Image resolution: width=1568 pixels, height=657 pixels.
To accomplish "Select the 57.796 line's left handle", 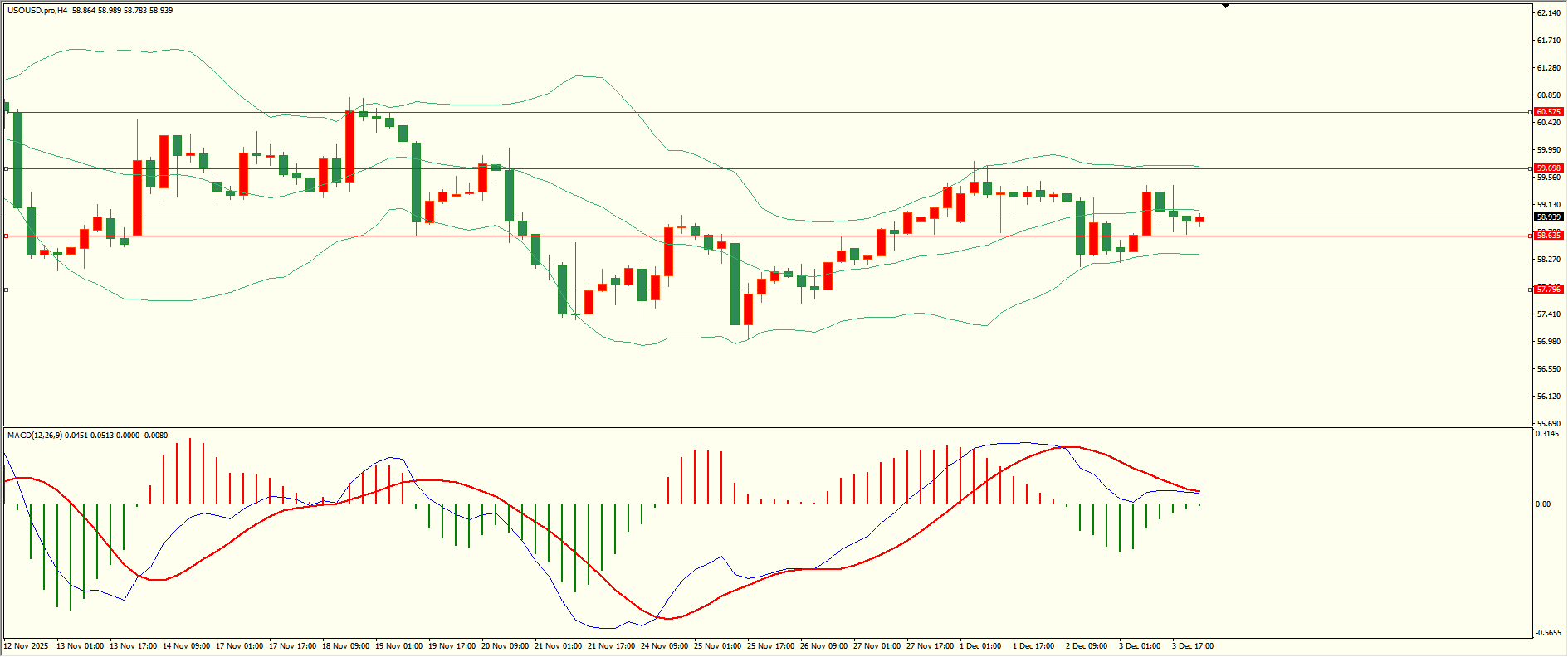I will [x=7, y=290].
